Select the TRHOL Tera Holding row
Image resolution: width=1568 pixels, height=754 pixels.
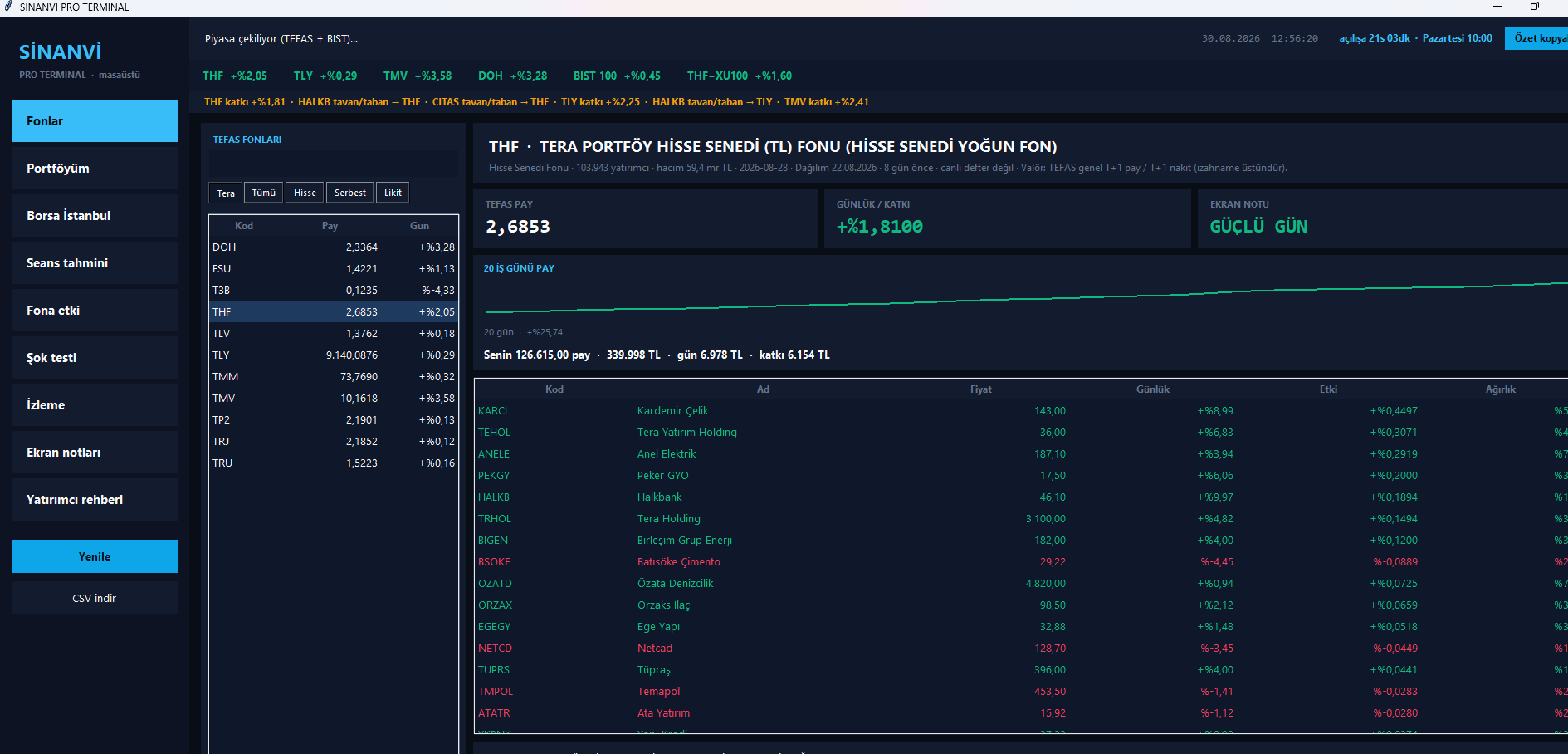[1022, 519]
